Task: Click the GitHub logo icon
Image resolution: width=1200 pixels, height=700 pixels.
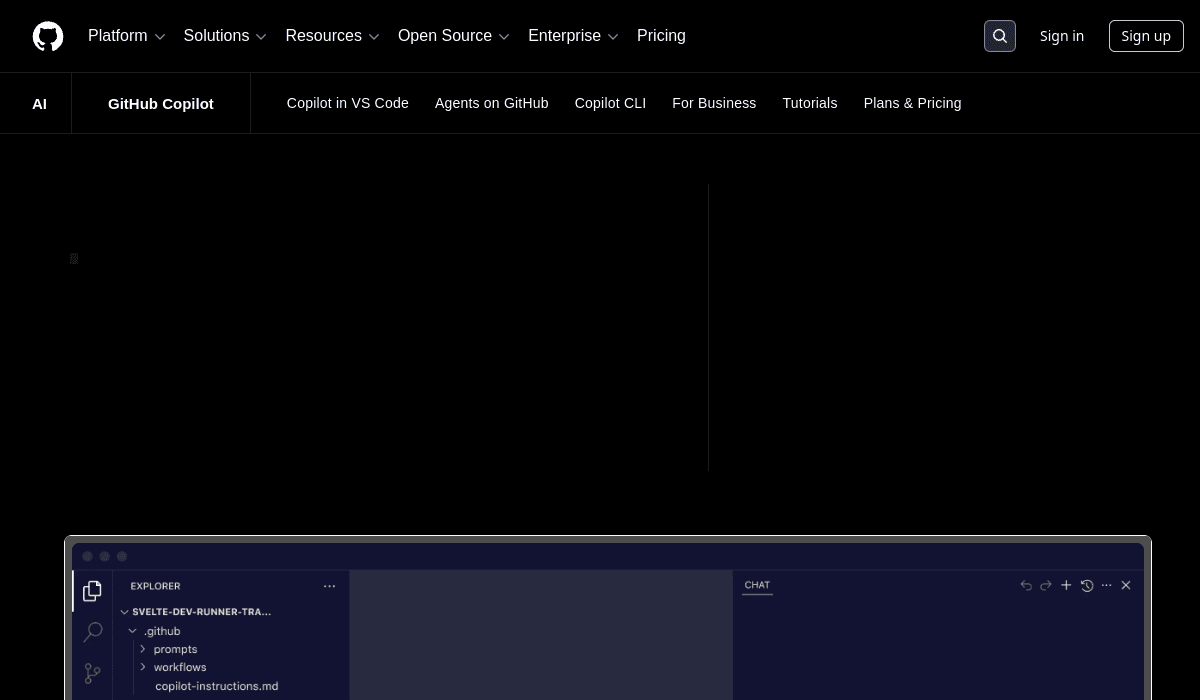Action: [48, 36]
